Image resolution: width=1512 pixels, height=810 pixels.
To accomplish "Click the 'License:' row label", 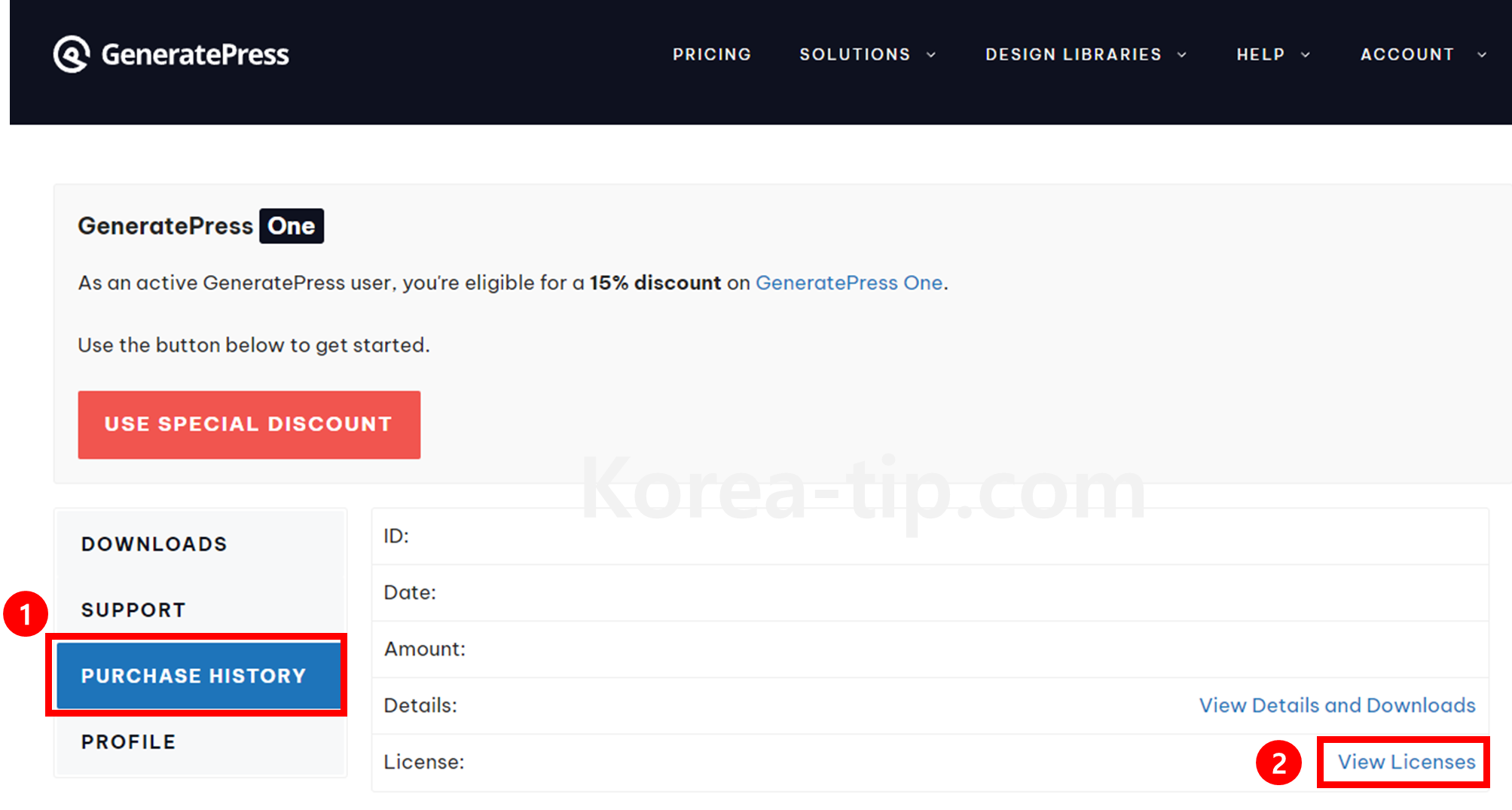I will [424, 762].
